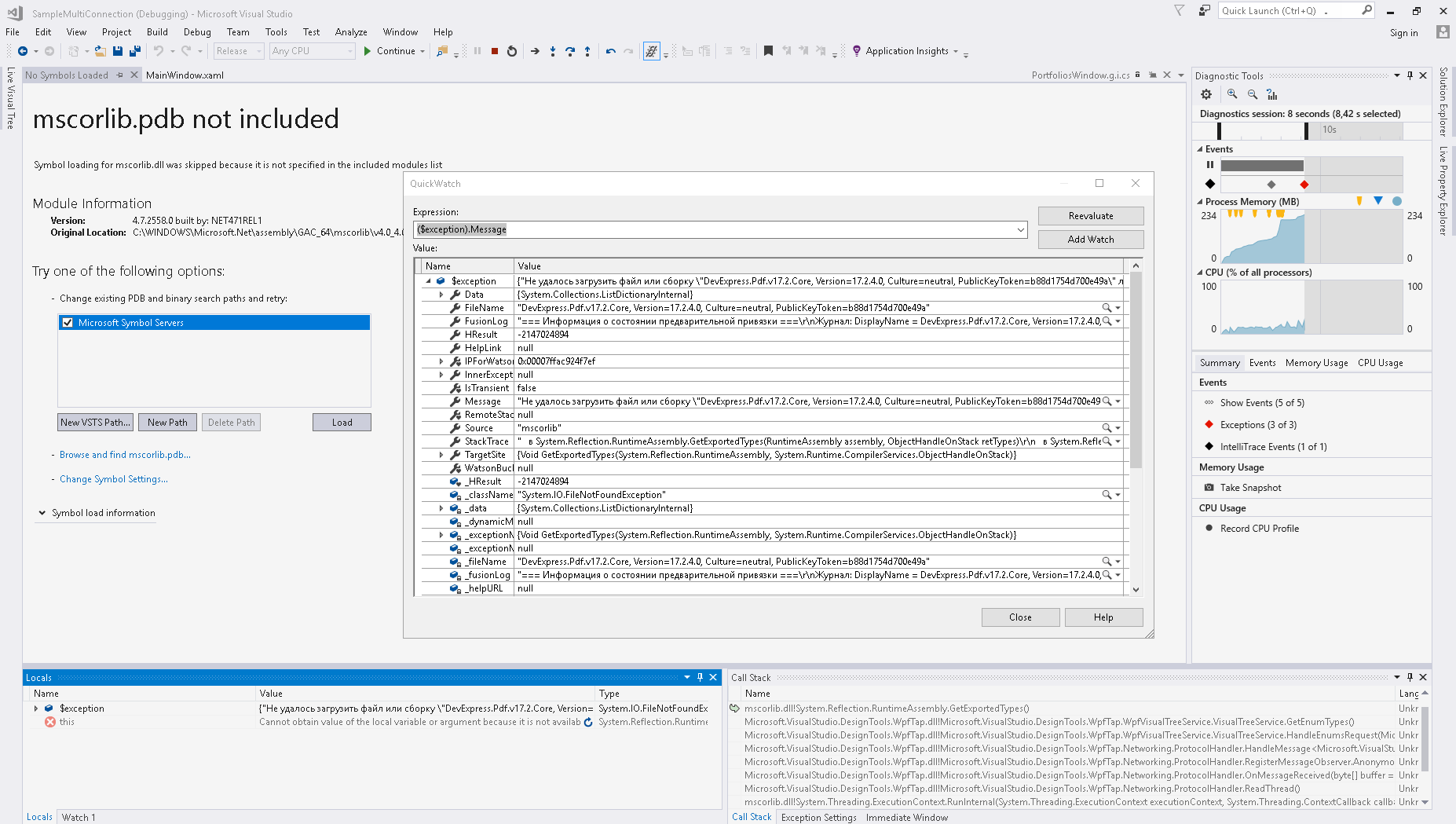This screenshot has height=824, width=1456.
Task: Click the Help button in QuickWatch
Action: pyautogui.click(x=1103, y=617)
